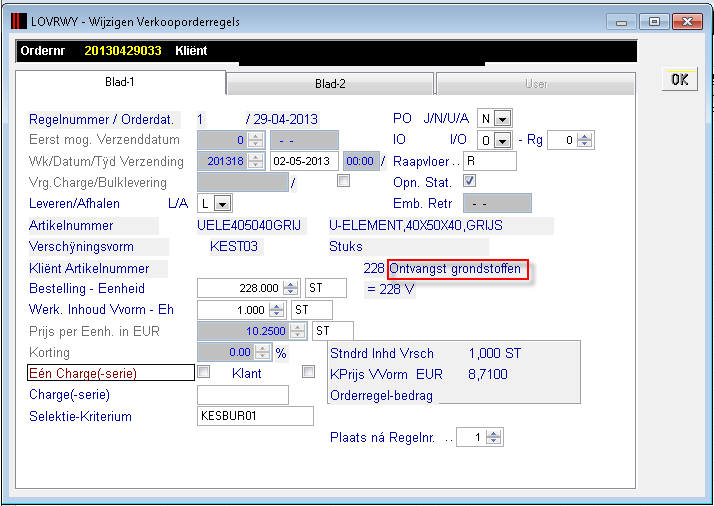
Task: Click the Plaats ná Regelnr. spinner
Action: (494, 437)
